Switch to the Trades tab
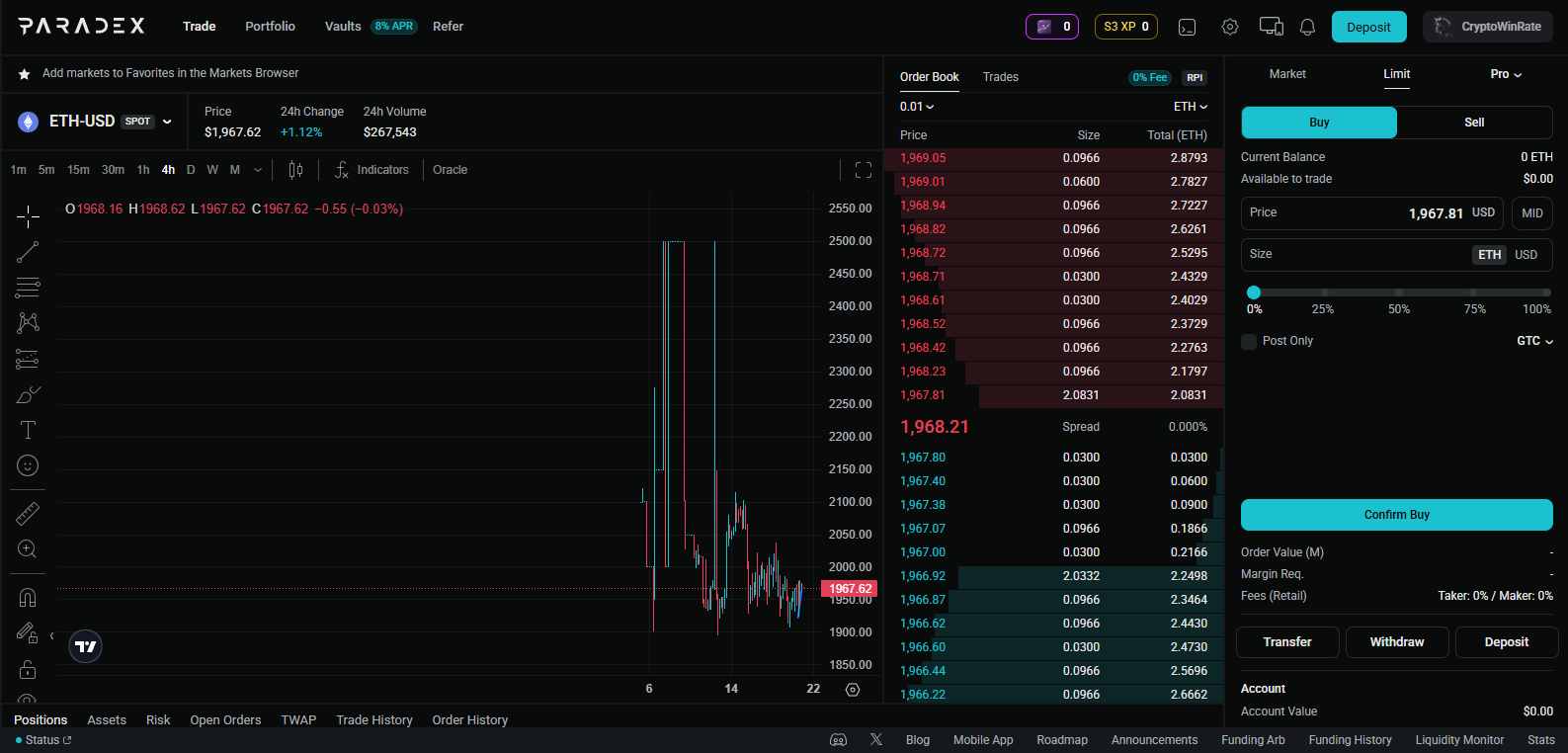 click(x=1000, y=77)
